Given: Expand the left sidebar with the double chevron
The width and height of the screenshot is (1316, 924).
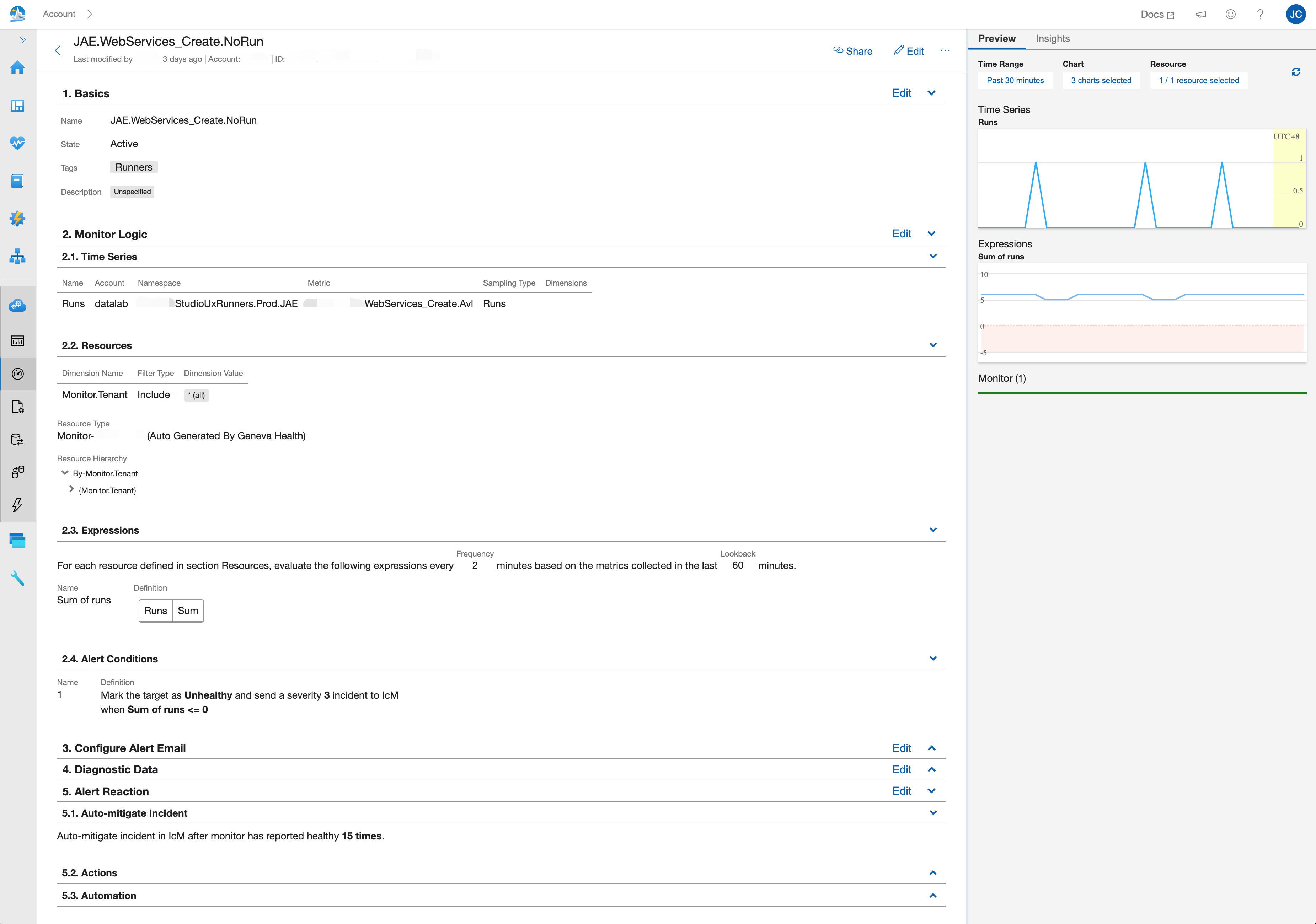Looking at the screenshot, I should pos(22,39).
